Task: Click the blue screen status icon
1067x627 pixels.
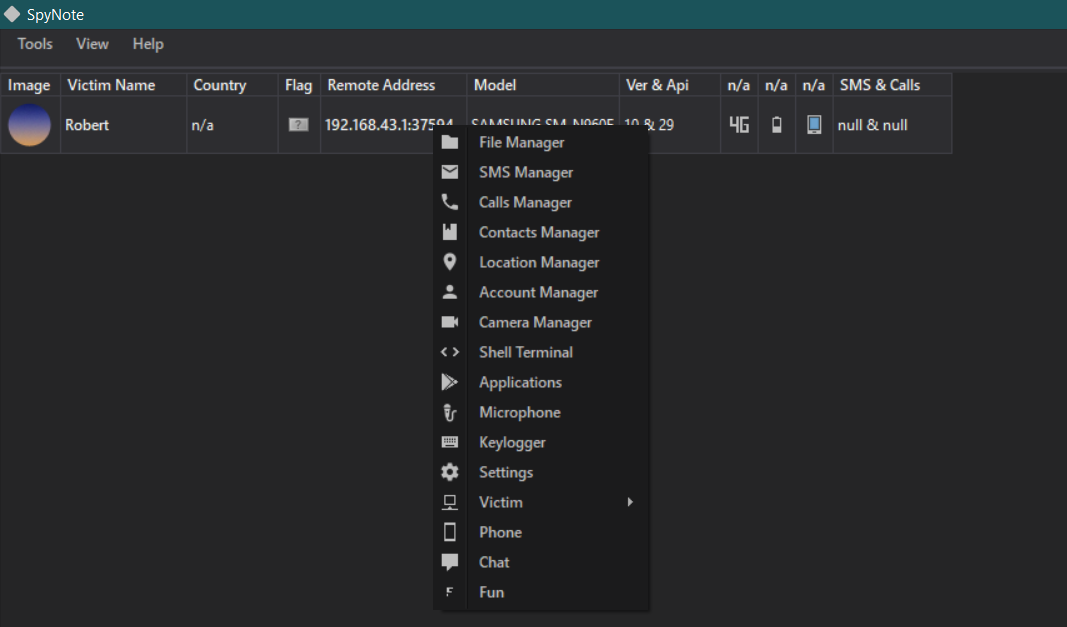Action: click(x=814, y=125)
